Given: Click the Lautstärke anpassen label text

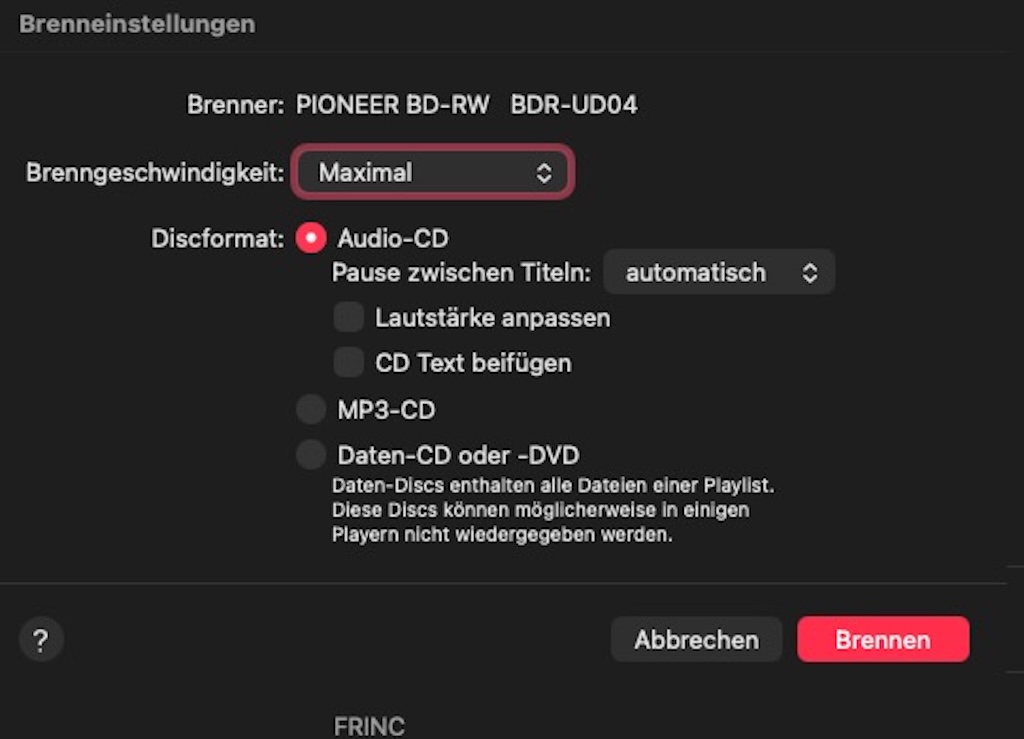Looking at the screenshot, I should click(x=492, y=319).
